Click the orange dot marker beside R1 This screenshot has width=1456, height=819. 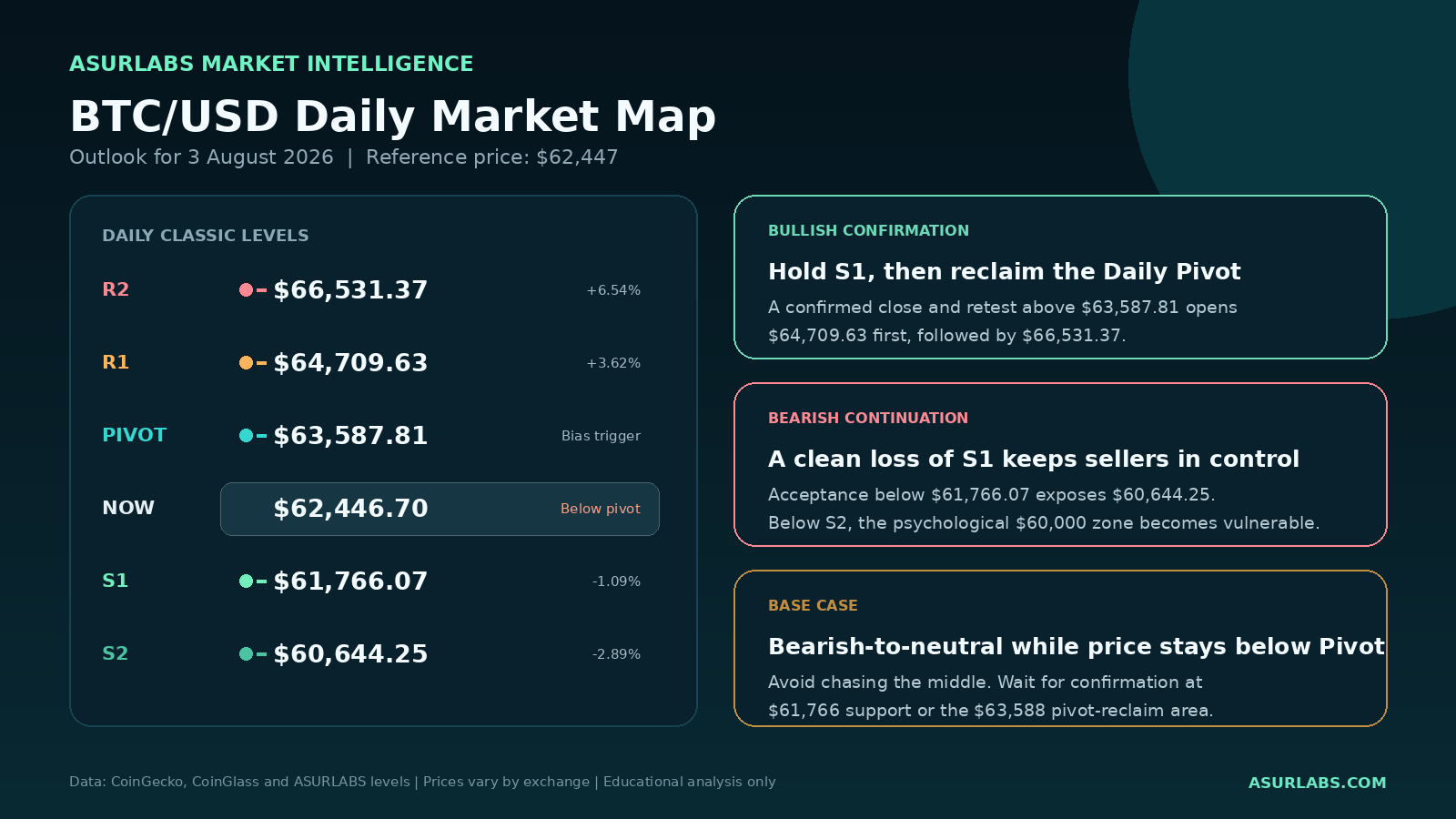pyautogui.click(x=246, y=363)
